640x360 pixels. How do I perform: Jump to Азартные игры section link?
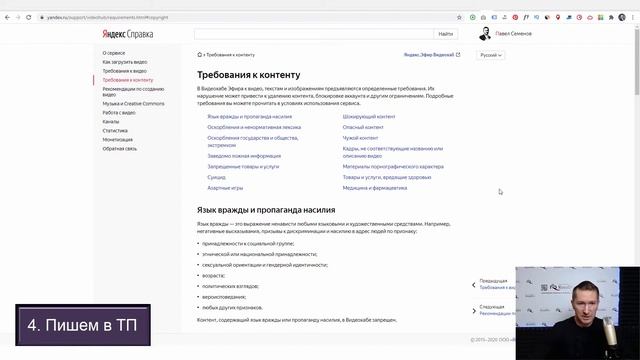pos(225,188)
